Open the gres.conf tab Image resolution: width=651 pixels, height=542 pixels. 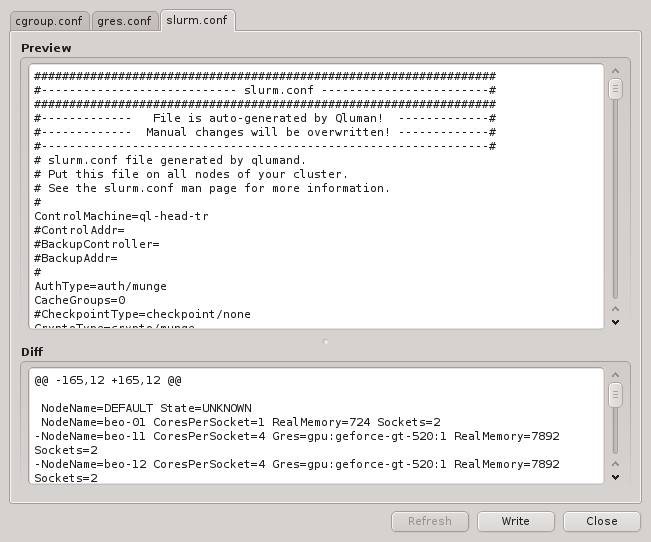(124, 20)
